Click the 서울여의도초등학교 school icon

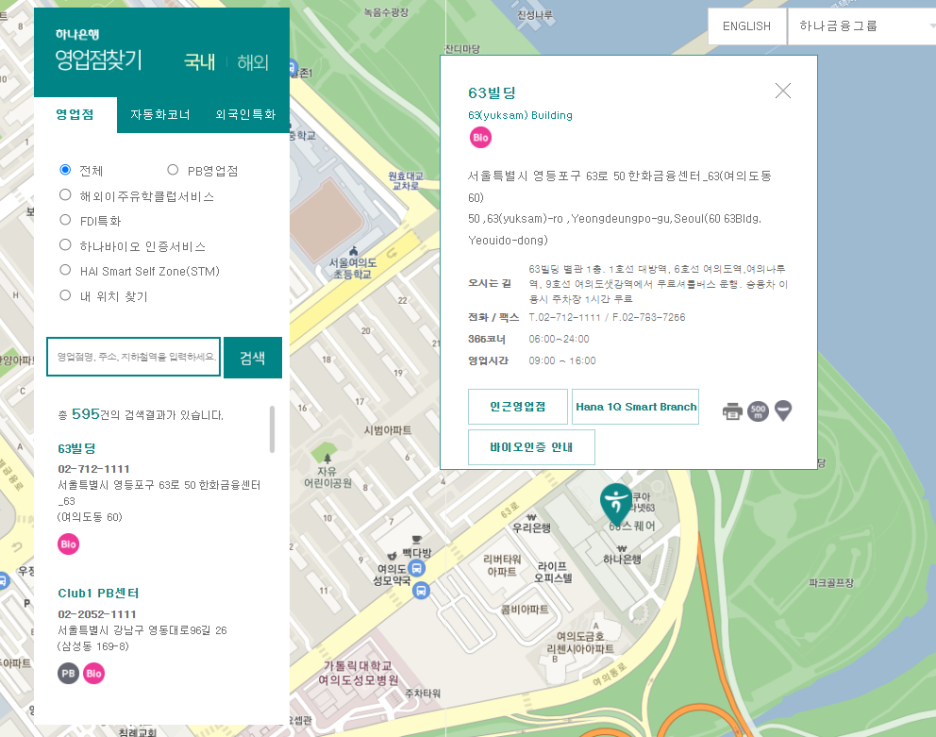click(x=353, y=251)
